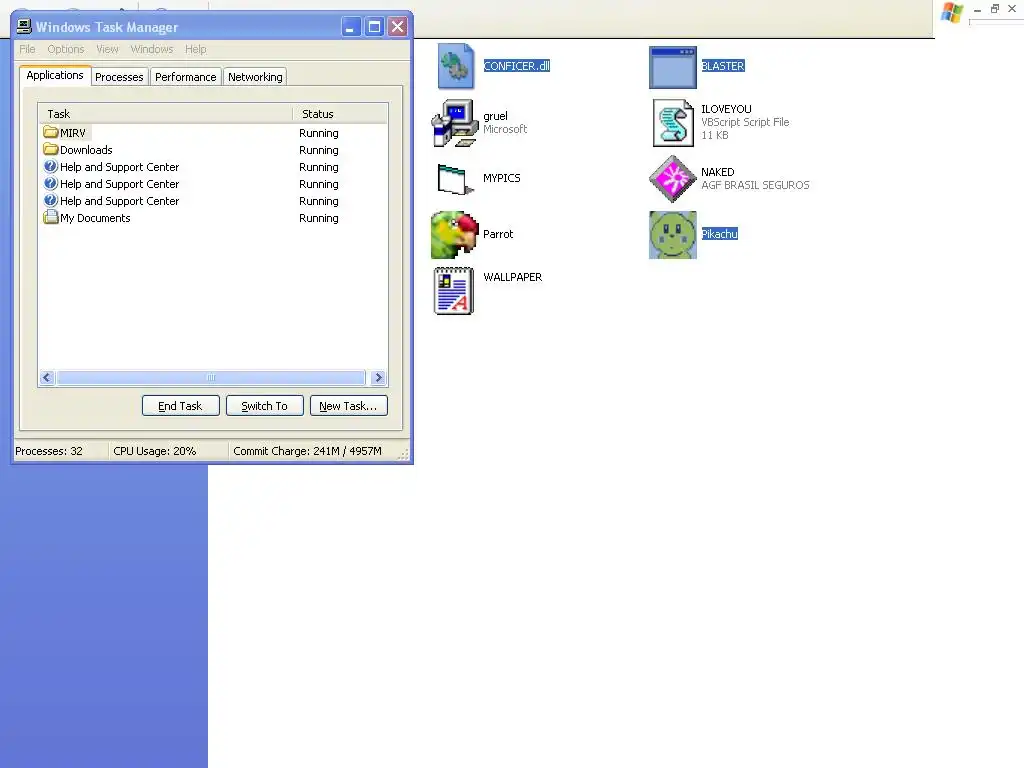This screenshot has width=1024, height=768.
Task: Select the My Documents task name
Action: point(95,218)
